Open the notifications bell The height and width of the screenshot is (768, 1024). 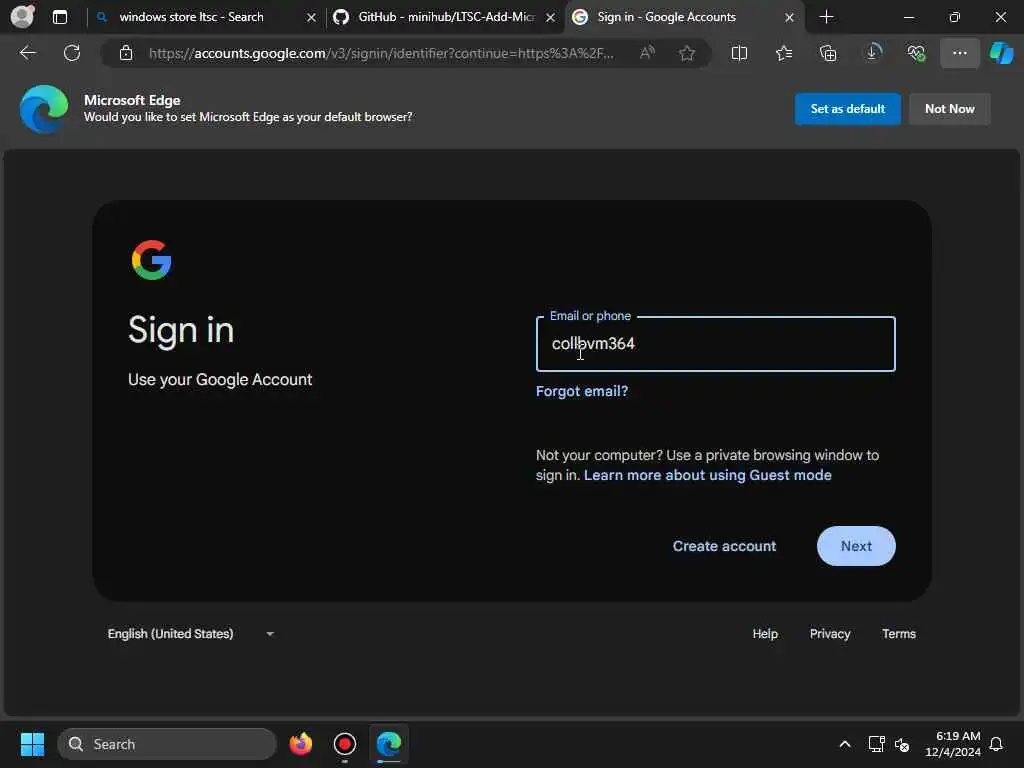(x=996, y=744)
